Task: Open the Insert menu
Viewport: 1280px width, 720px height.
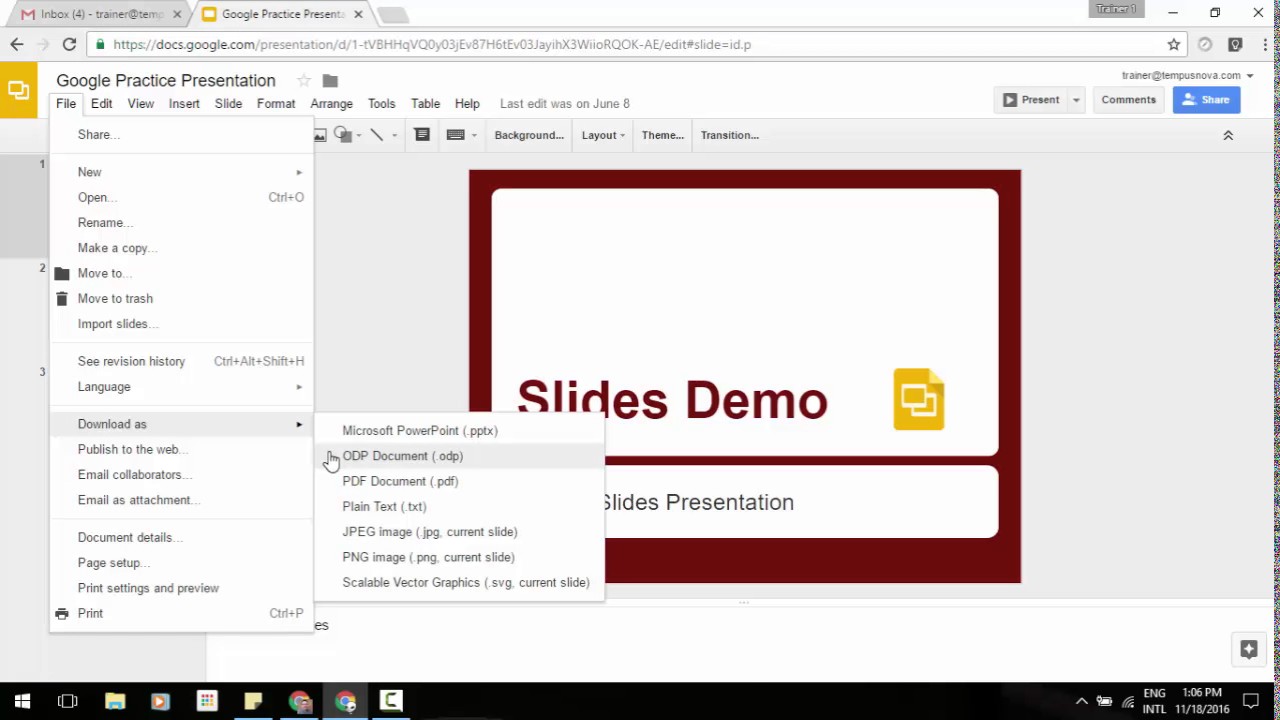Action: (x=184, y=103)
